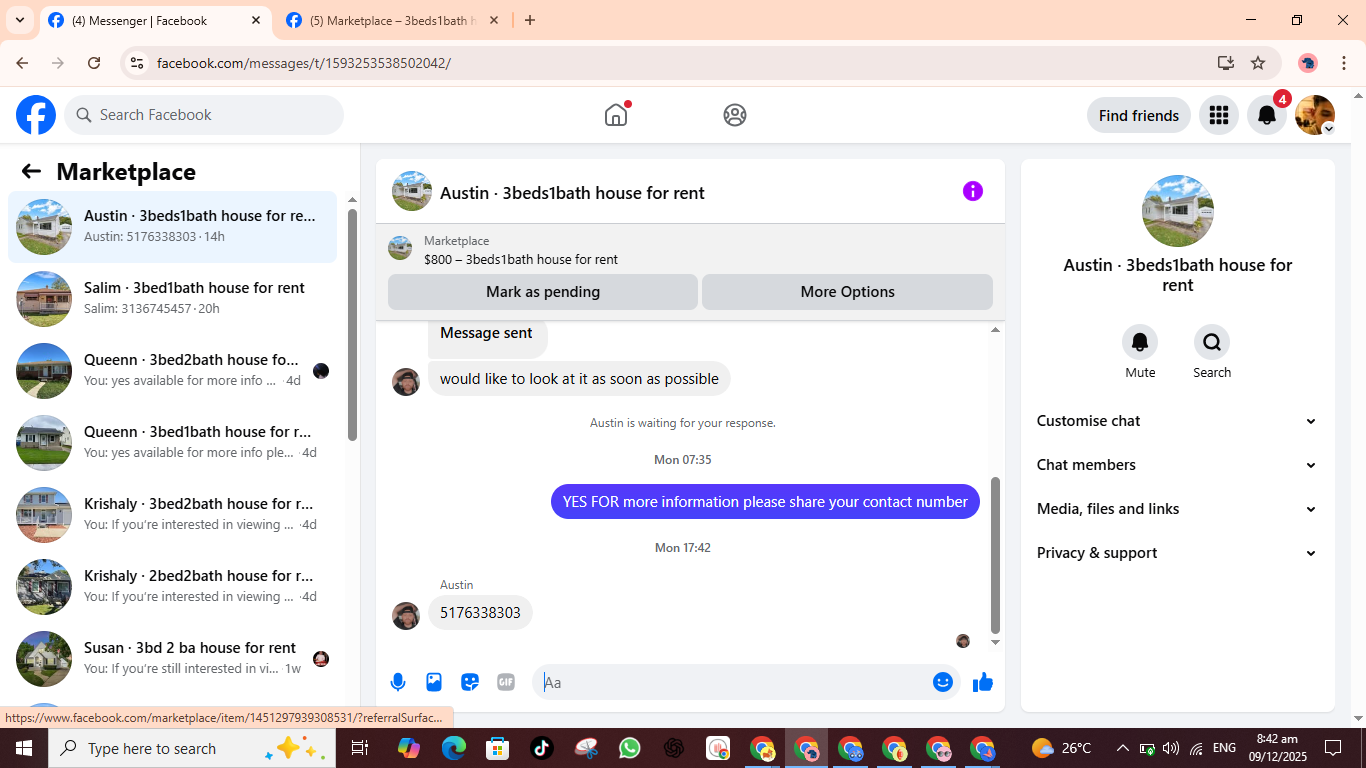Choose a GIF icon
The image size is (1366, 768).
coord(506,682)
